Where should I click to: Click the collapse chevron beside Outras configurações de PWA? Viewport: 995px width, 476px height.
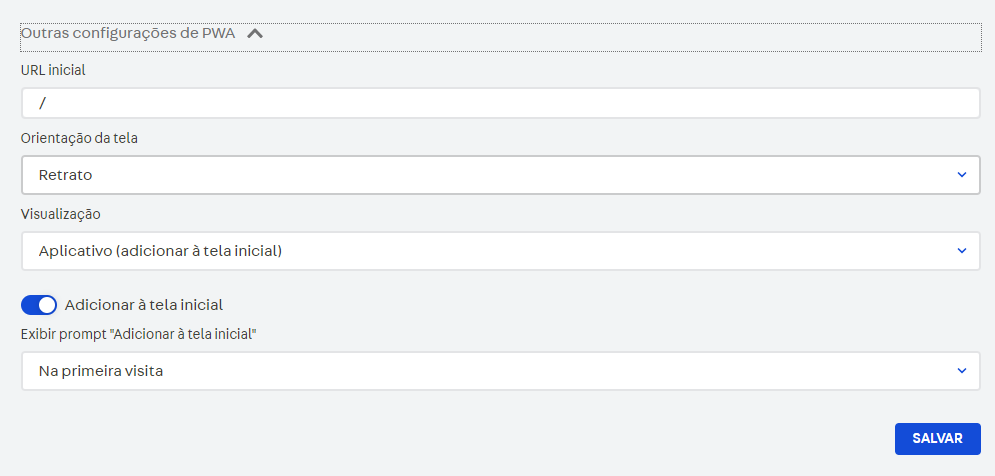tap(255, 33)
